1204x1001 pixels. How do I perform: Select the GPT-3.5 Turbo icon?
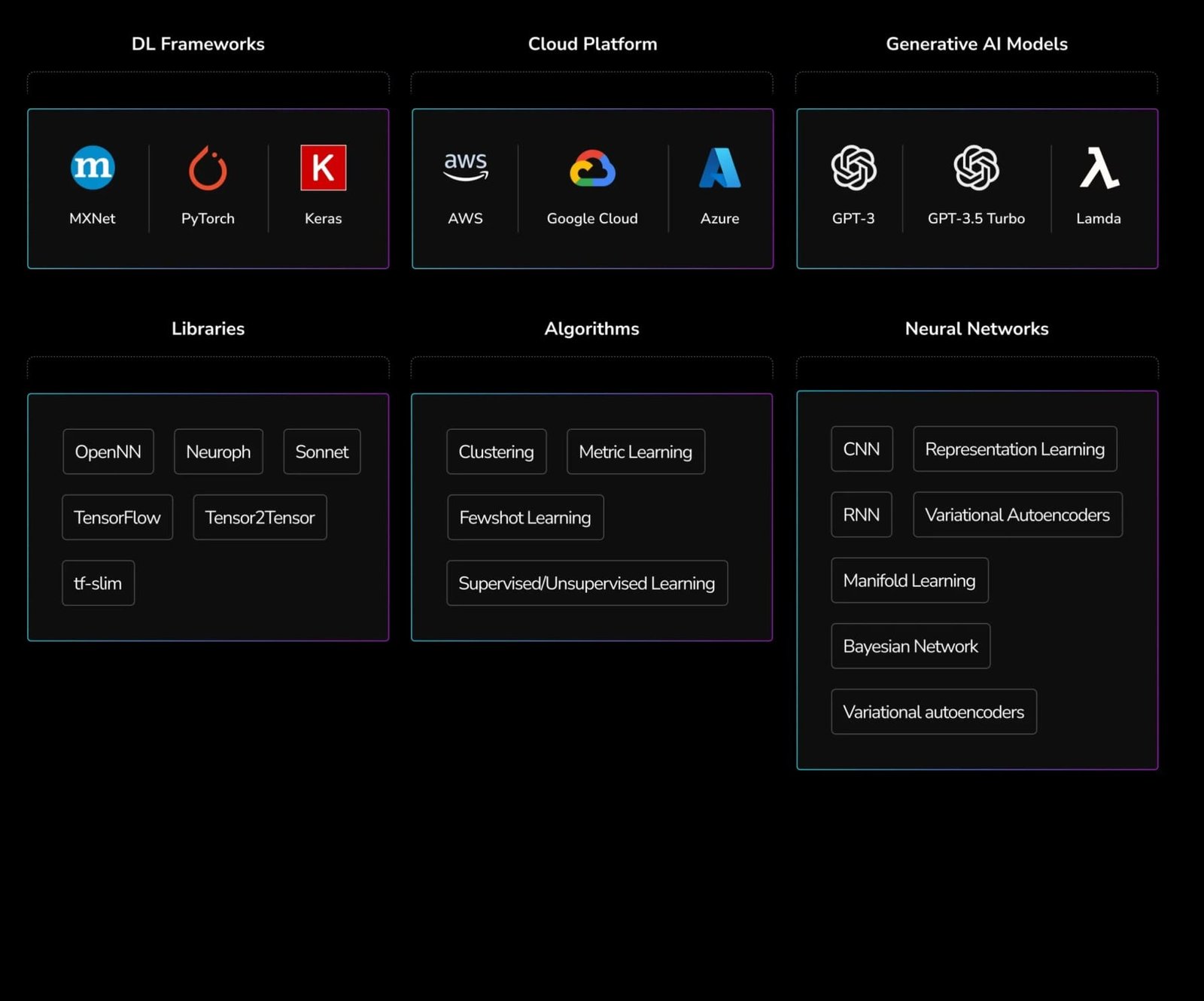point(976,167)
